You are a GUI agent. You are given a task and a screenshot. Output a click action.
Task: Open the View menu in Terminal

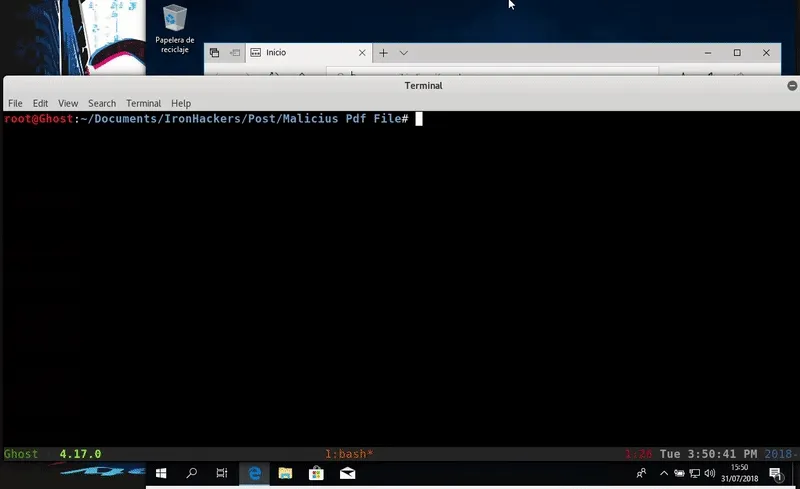[x=68, y=103]
